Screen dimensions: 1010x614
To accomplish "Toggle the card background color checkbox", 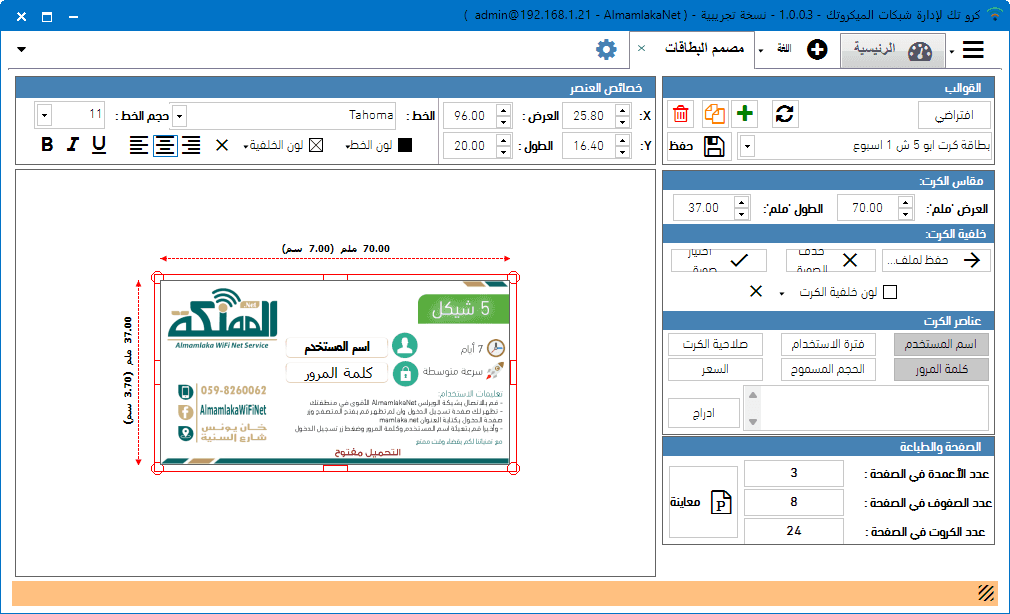I will pos(890,292).
